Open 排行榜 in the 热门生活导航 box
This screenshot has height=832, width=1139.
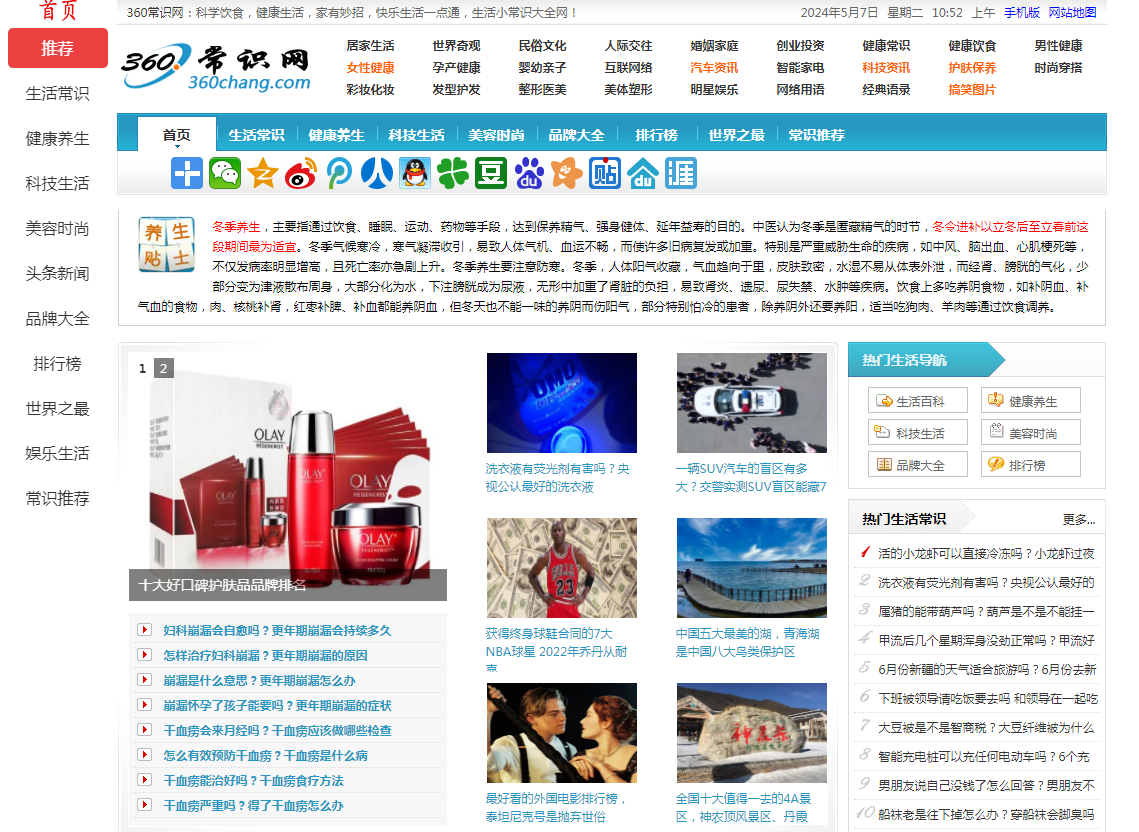[1031, 465]
